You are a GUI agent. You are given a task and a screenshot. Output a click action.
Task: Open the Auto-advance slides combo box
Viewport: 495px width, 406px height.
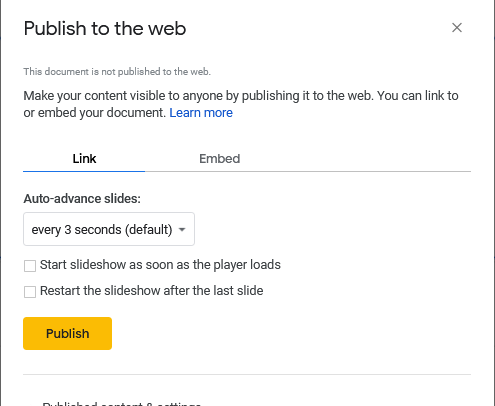[x=109, y=229]
